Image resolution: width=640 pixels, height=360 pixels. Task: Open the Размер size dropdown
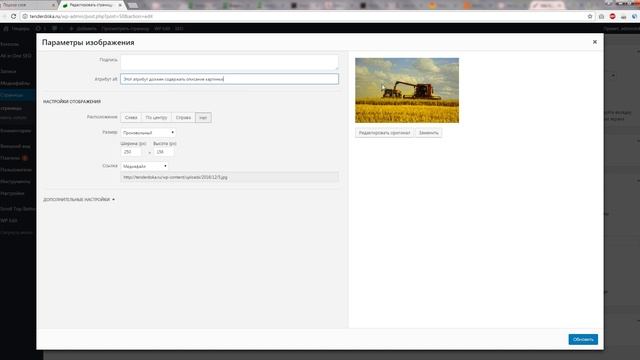pos(148,133)
